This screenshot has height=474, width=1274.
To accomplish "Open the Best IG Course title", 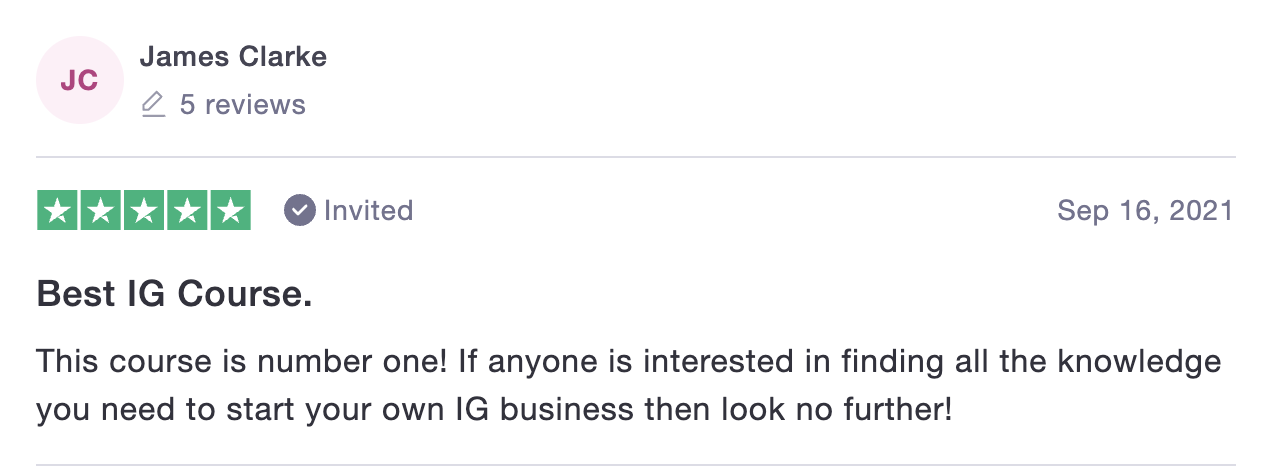I will 175,295.
